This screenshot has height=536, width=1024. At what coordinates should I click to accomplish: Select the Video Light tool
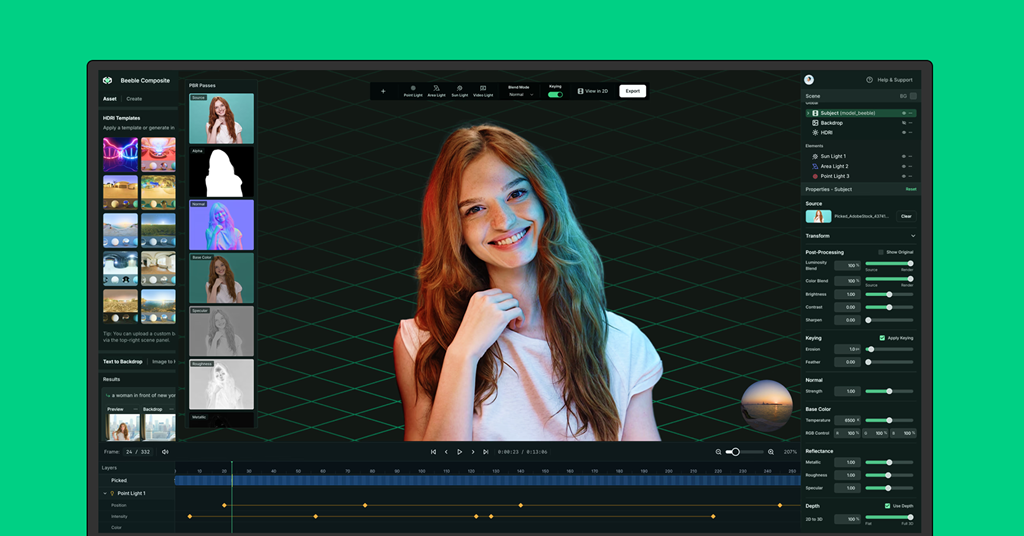pyautogui.click(x=483, y=90)
